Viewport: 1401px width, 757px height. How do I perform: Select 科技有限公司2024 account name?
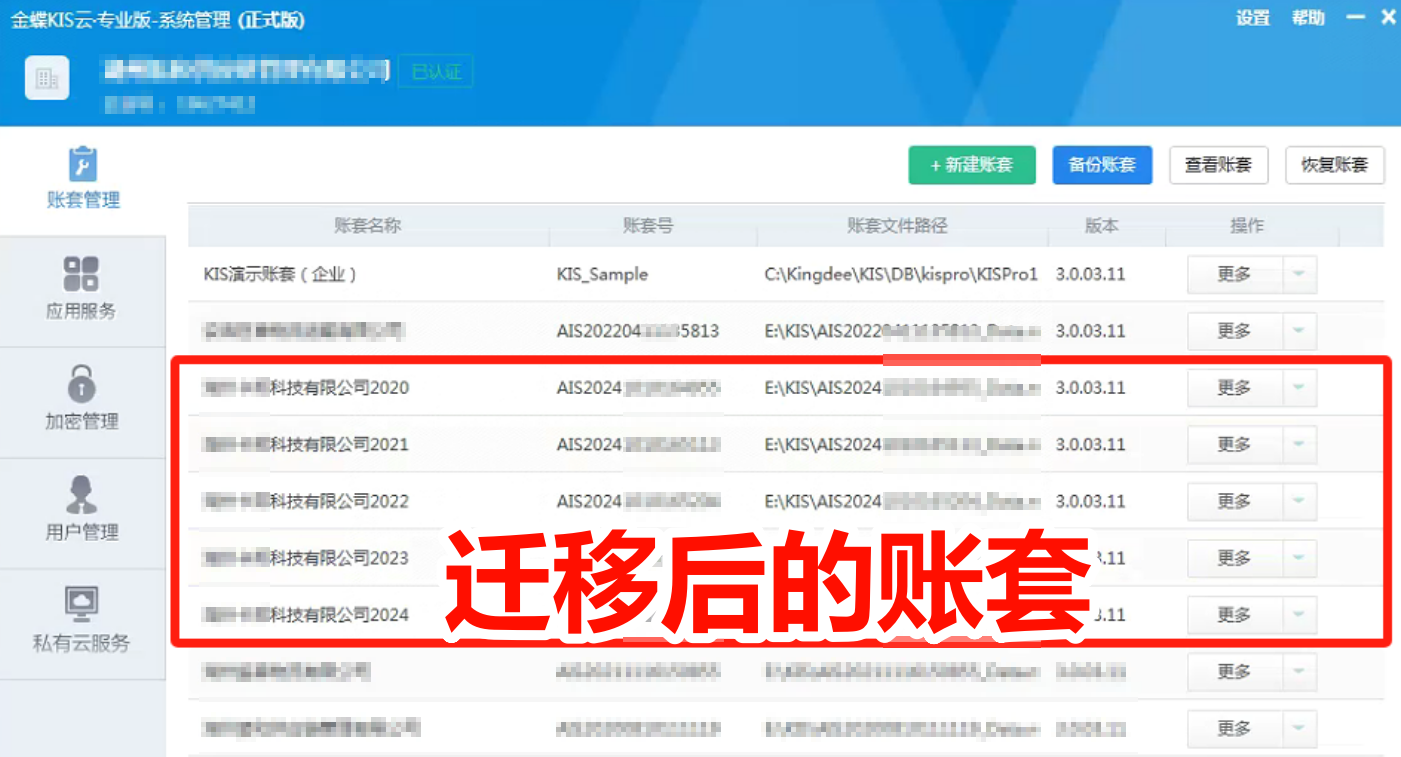(305, 615)
